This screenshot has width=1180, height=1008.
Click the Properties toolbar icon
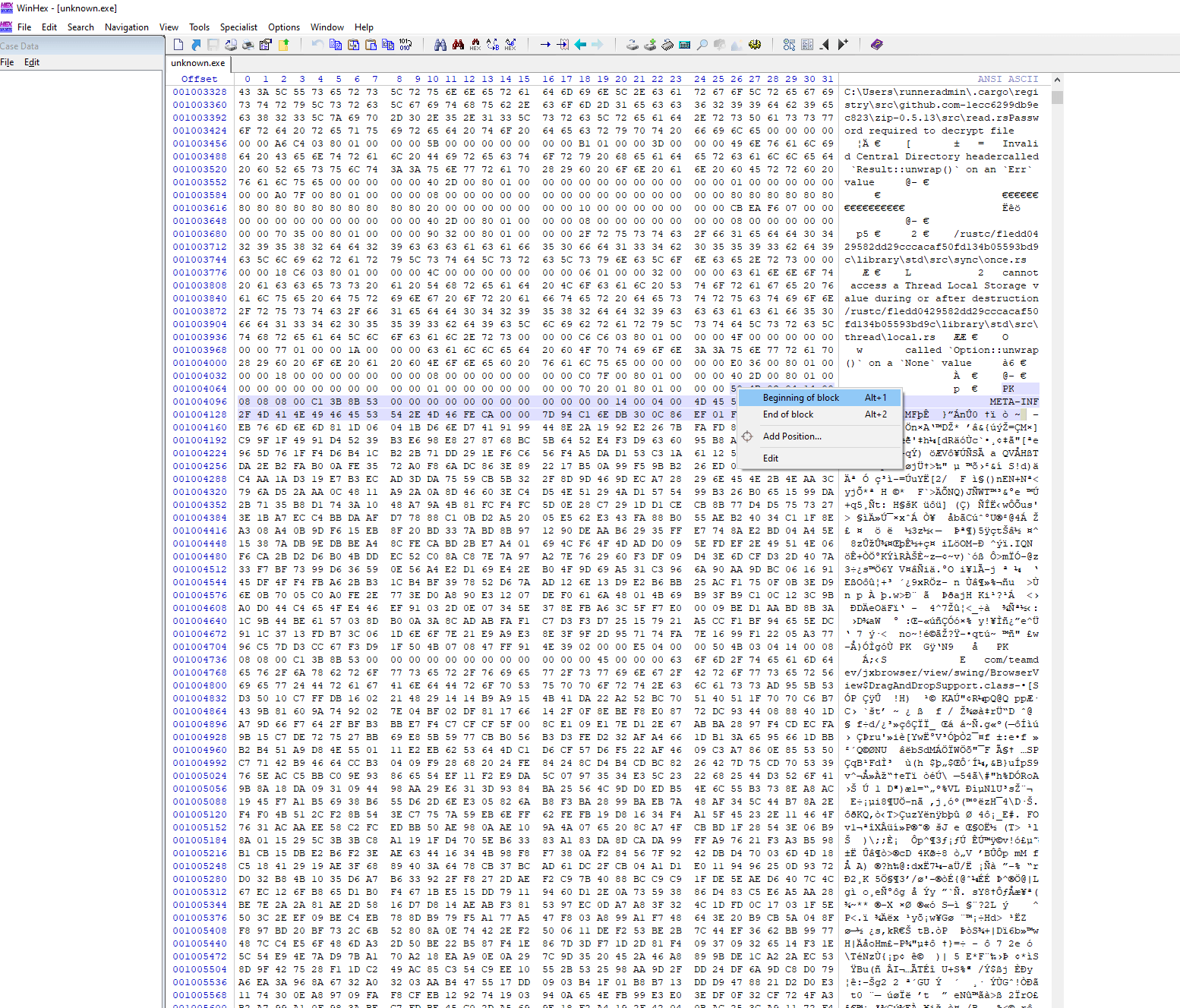click(266, 45)
